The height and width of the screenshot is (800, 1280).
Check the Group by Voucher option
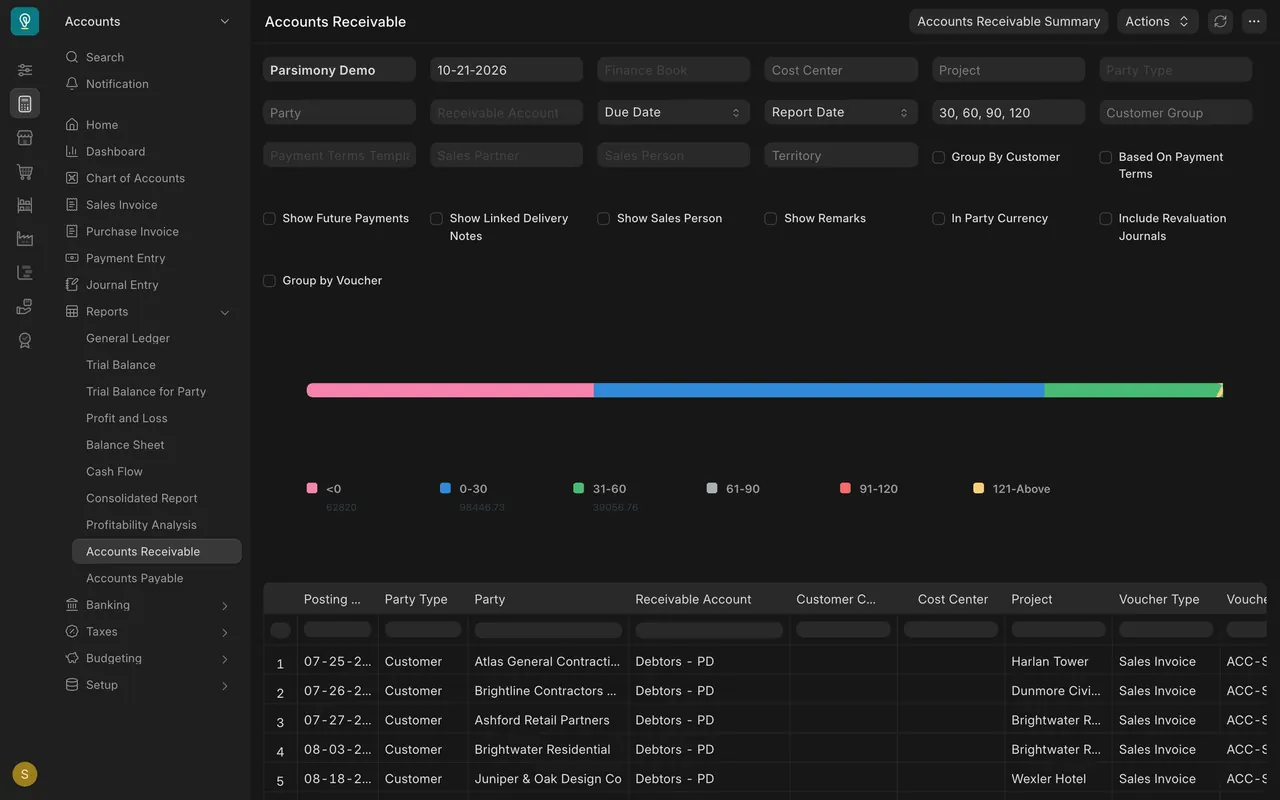269,281
